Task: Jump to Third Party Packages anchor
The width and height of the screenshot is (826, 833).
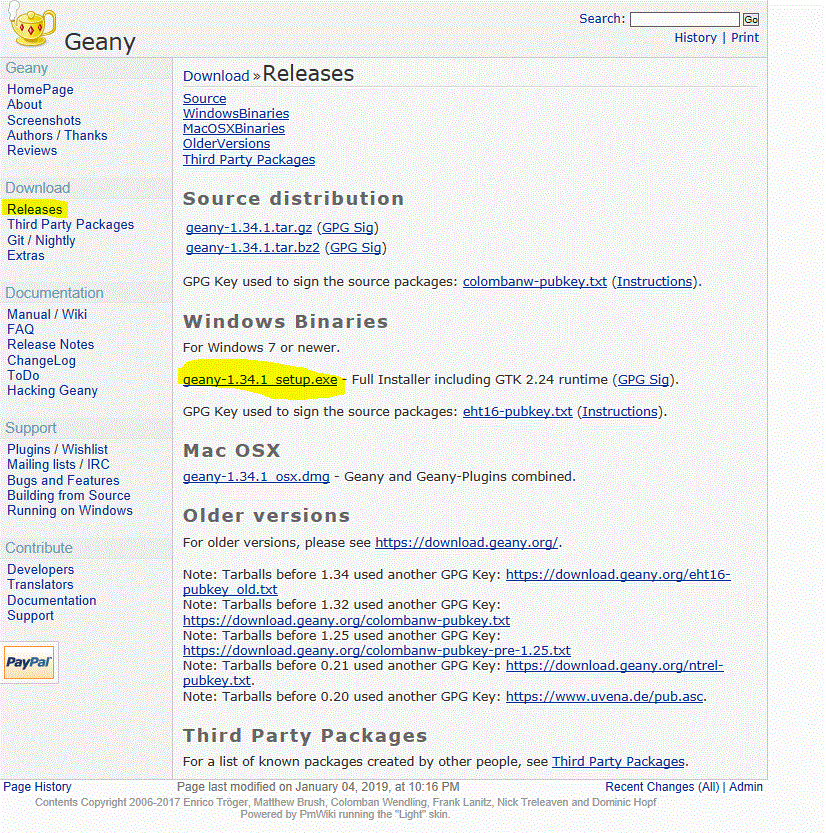Action: [x=249, y=159]
